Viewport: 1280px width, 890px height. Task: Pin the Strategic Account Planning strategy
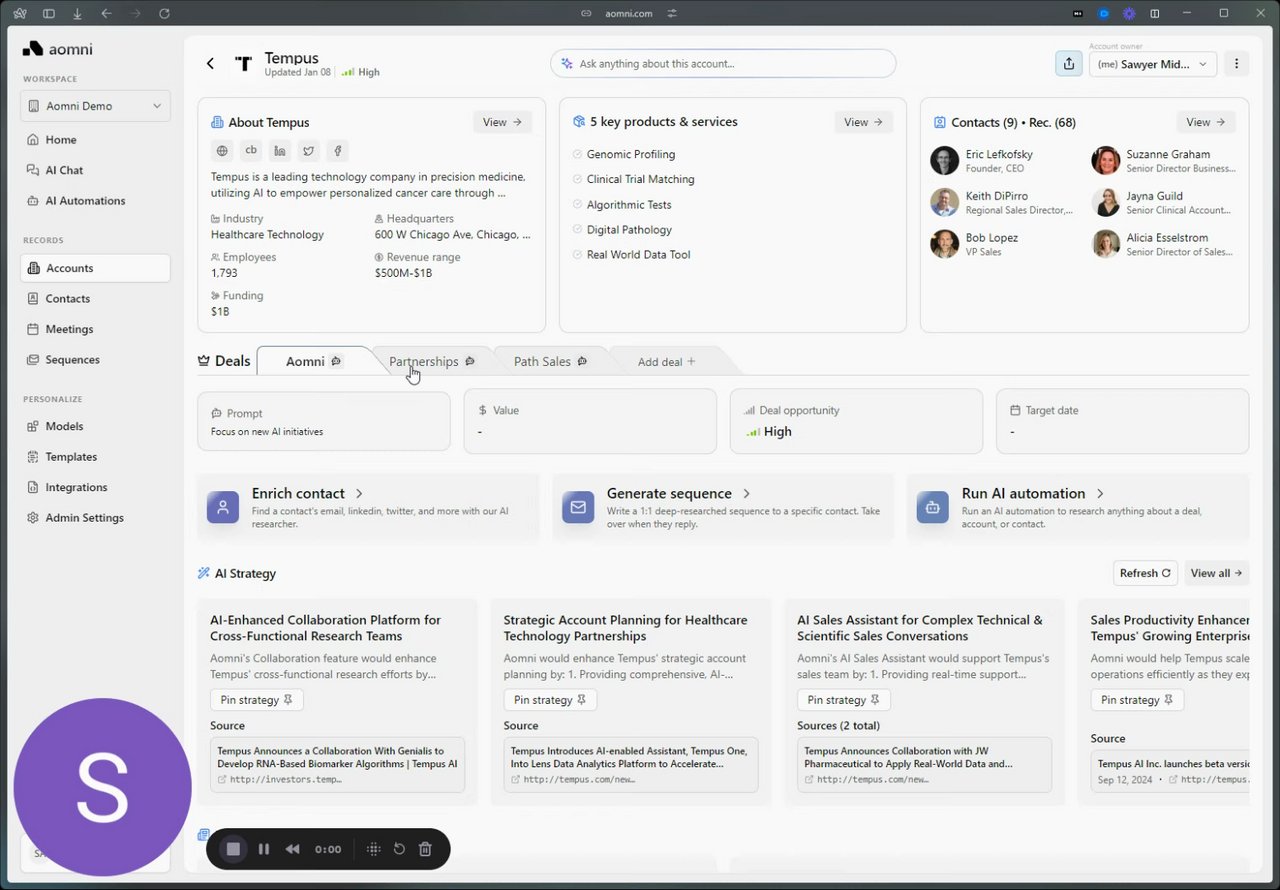pyautogui.click(x=550, y=700)
